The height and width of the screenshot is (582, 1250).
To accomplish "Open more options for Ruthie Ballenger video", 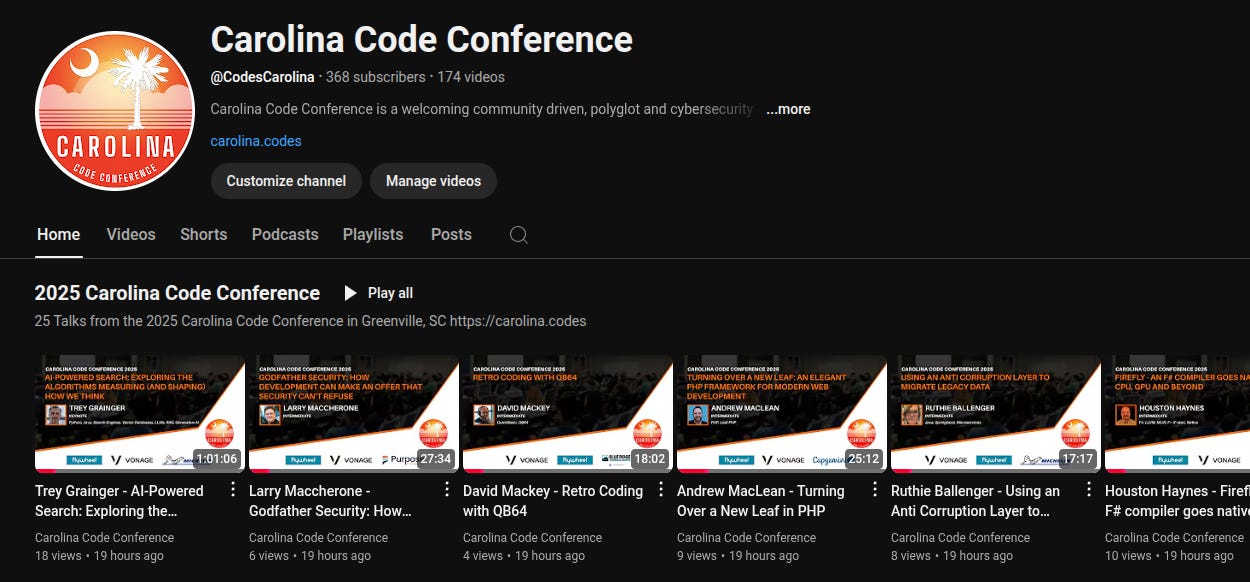I will tap(1089, 489).
